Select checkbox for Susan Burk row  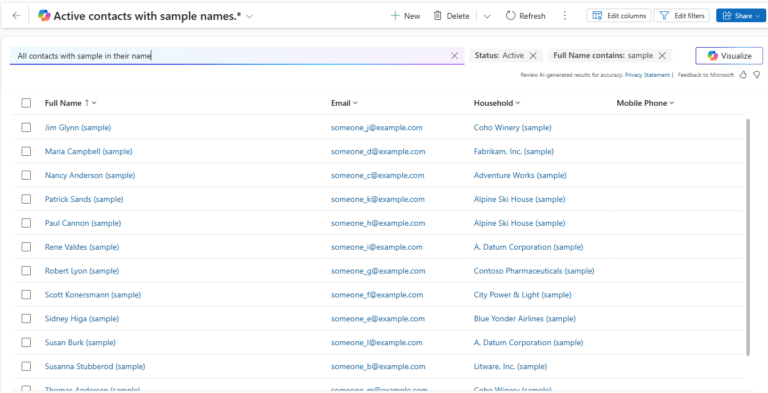(x=26, y=342)
